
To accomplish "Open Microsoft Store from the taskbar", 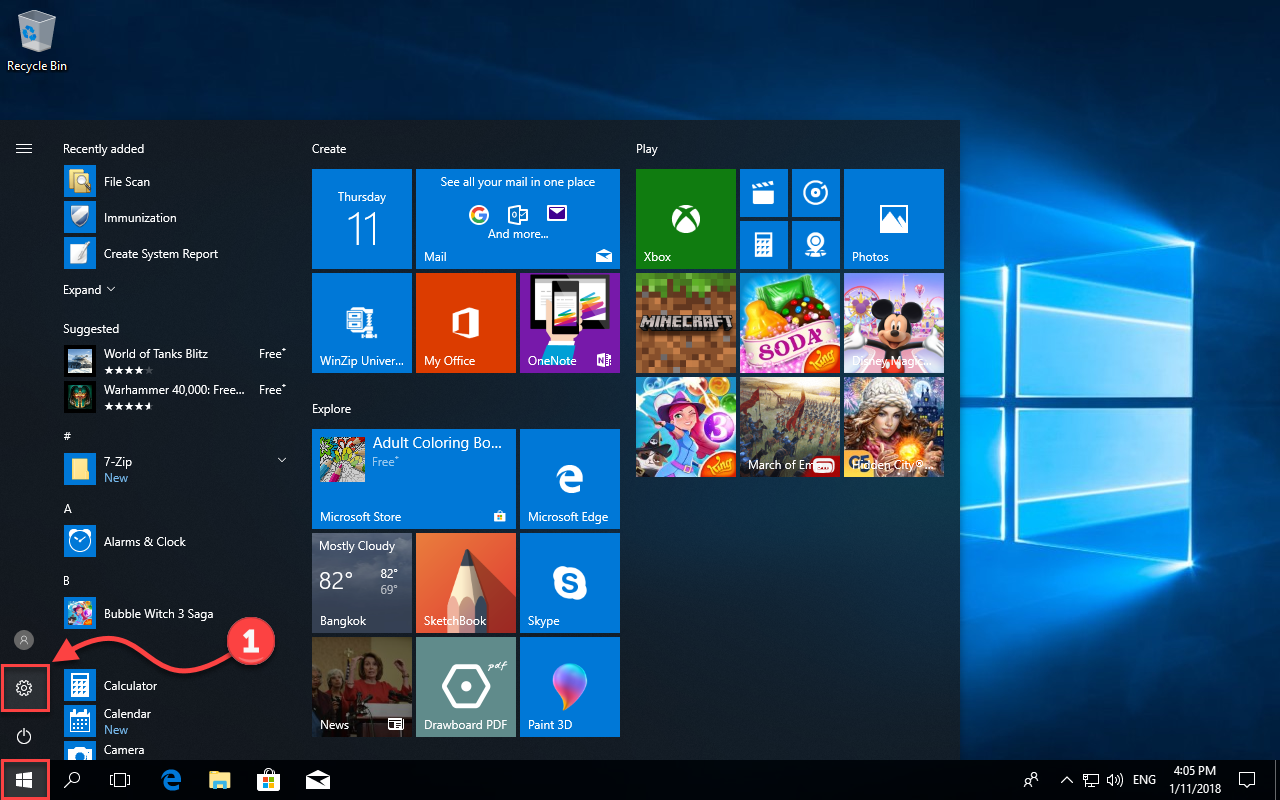I will click(269, 780).
